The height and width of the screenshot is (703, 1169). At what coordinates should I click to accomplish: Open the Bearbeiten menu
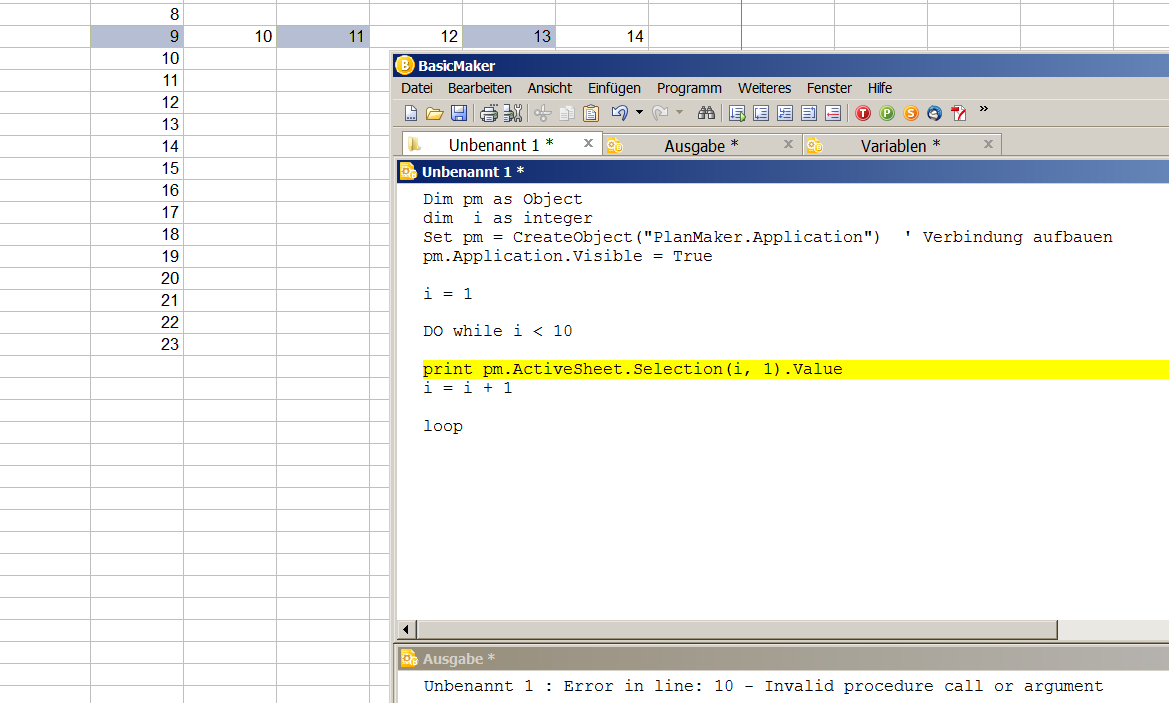coord(479,88)
